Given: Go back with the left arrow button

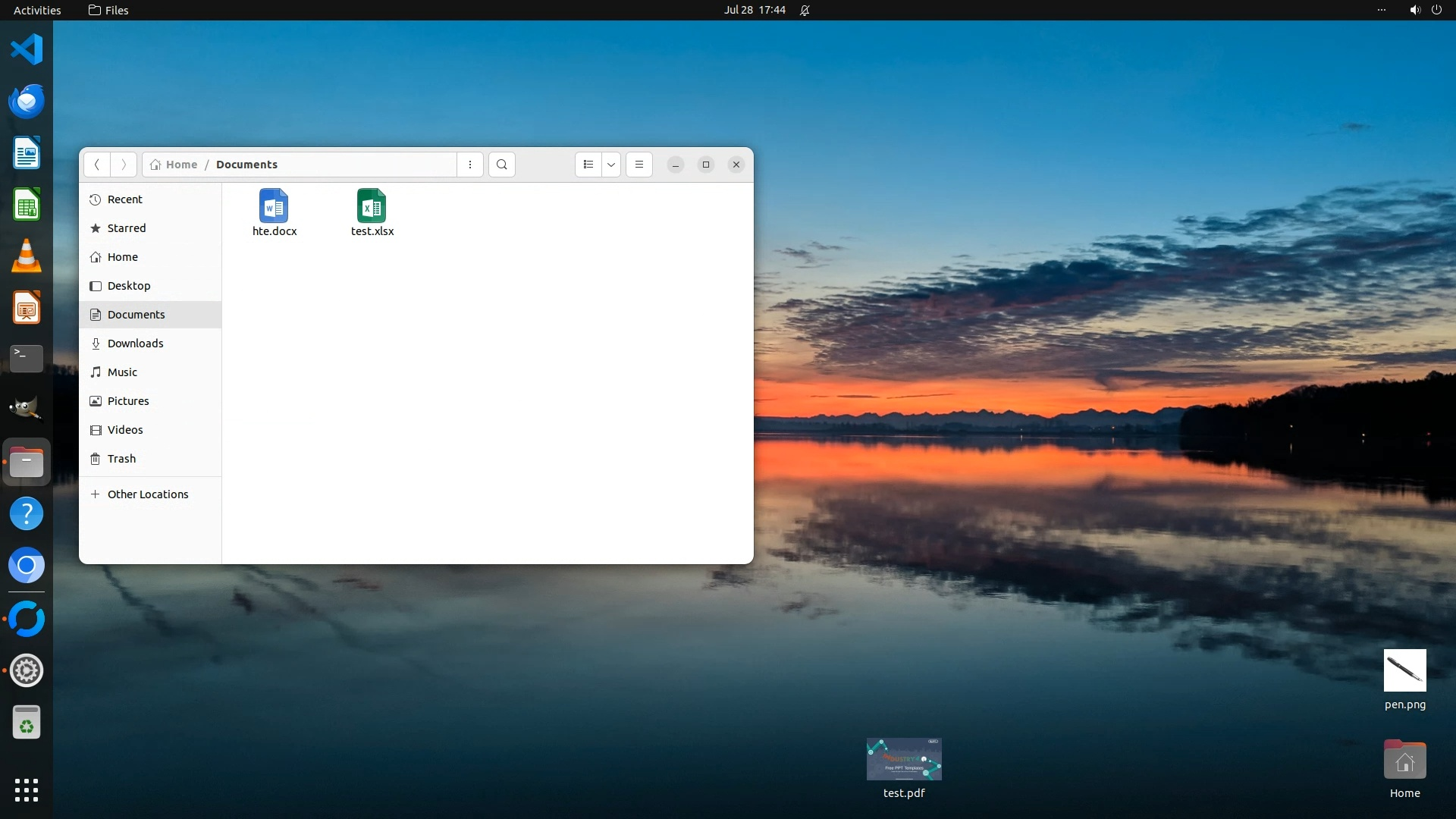Looking at the screenshot, I should pos(96,165).
